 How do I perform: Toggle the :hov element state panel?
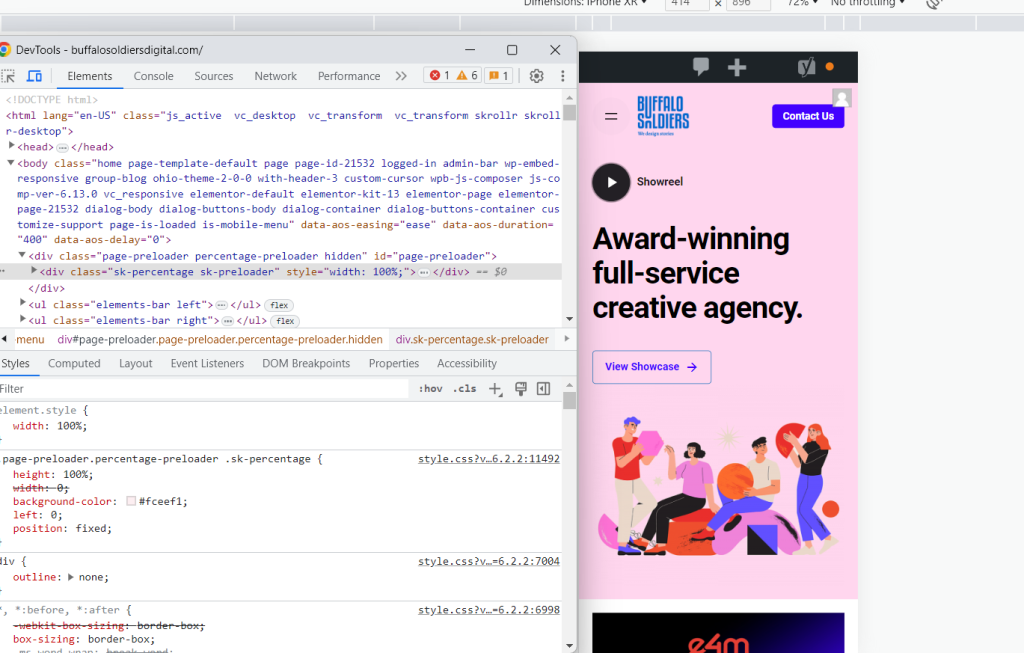tap(430, 389)
